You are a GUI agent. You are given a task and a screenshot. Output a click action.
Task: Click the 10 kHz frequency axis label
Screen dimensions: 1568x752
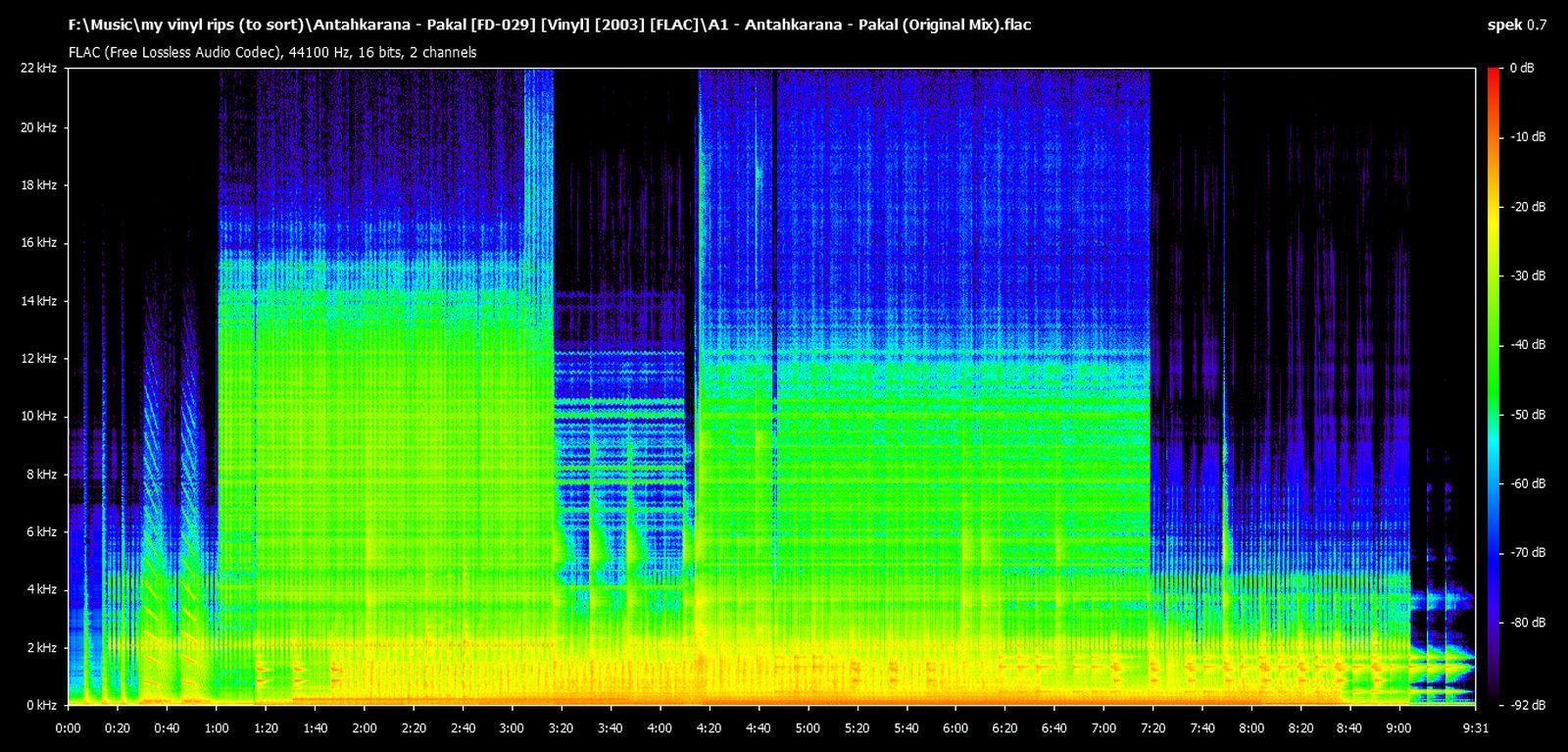(37, 417)
